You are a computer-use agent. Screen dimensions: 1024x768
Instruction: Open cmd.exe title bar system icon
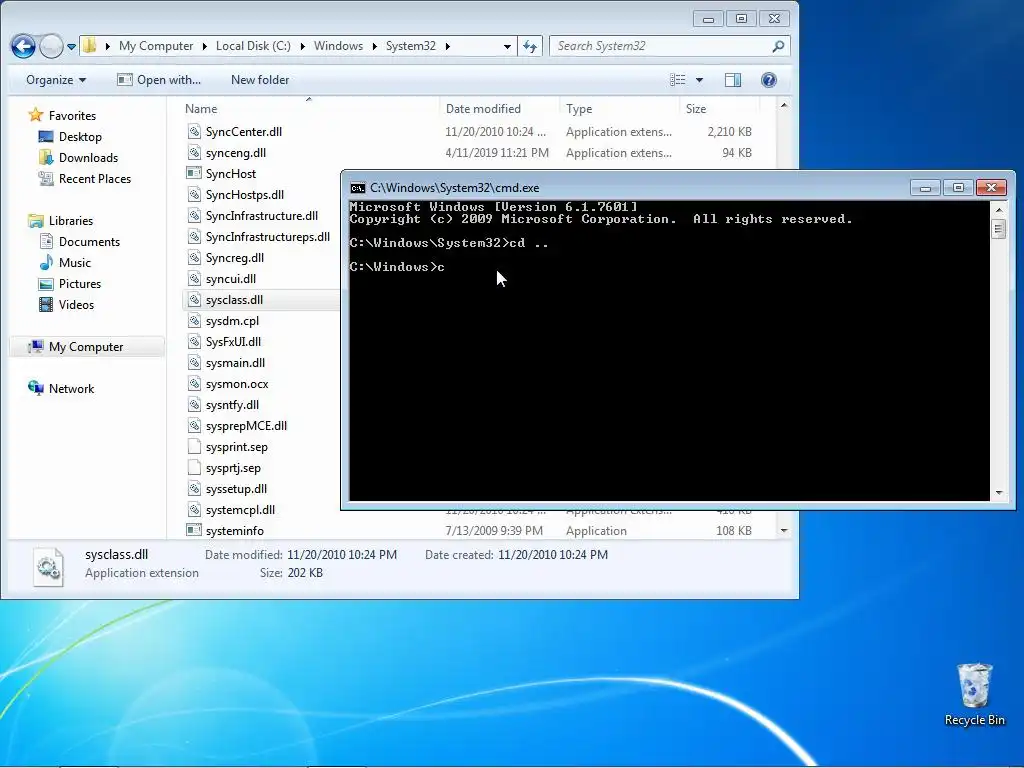357,188
